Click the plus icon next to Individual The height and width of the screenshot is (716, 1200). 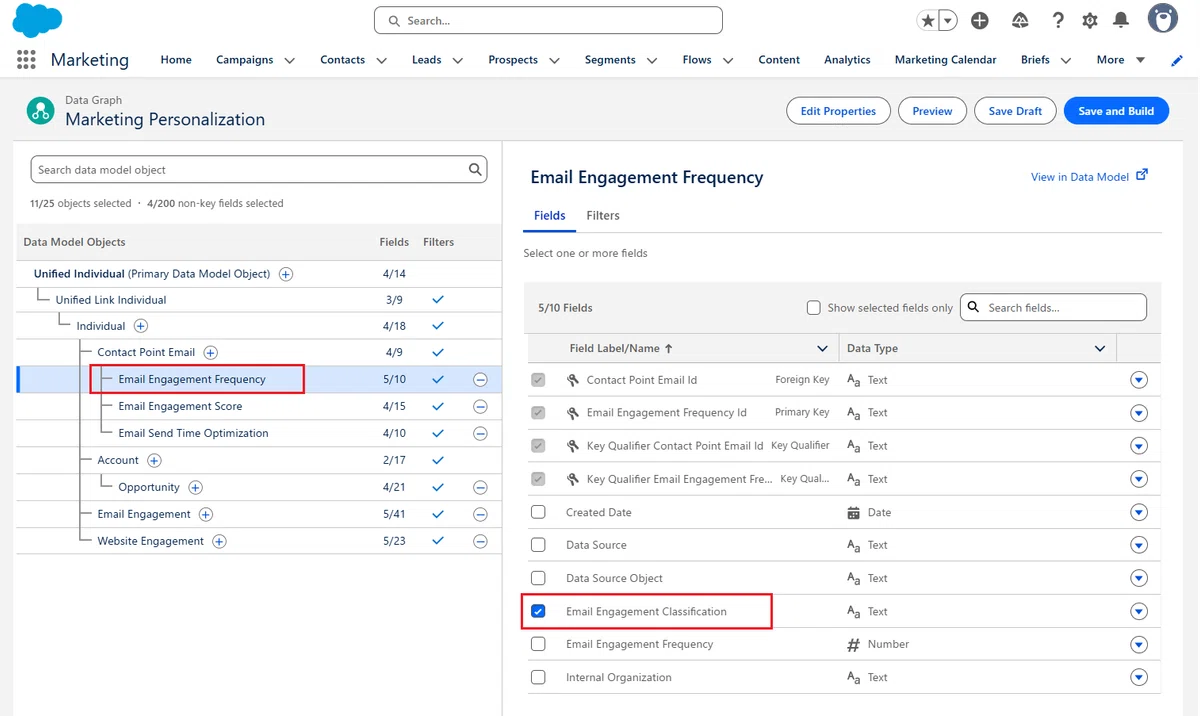pos(141,326)
